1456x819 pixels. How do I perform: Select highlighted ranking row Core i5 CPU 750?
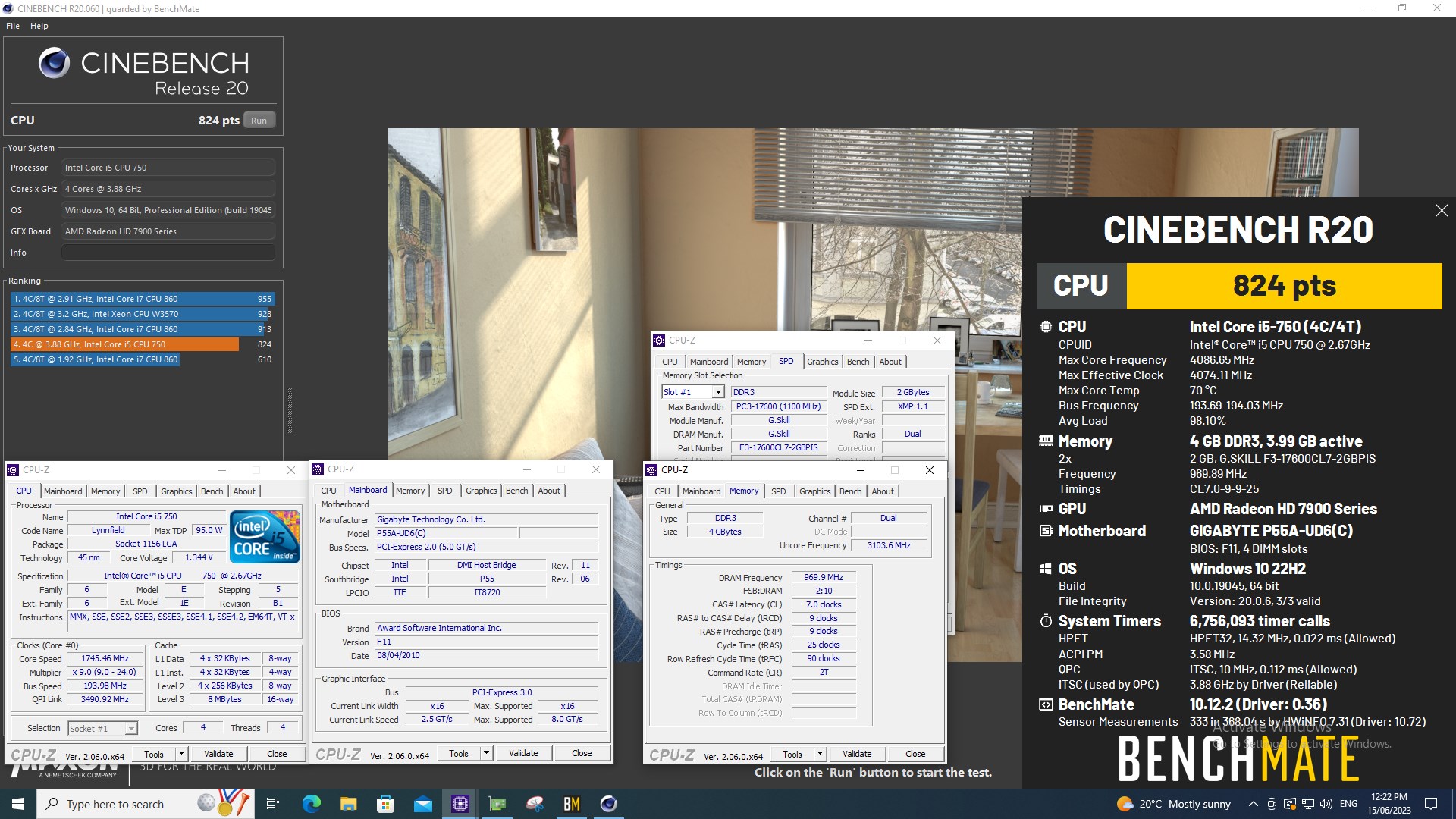(x=142, y=344)
